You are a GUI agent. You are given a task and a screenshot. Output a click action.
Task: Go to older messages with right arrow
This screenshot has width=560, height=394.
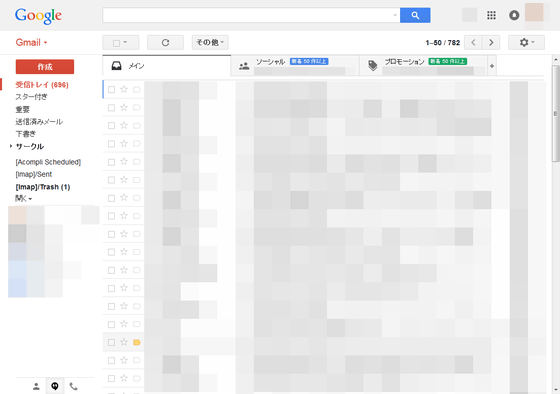[x=491, y=43]
